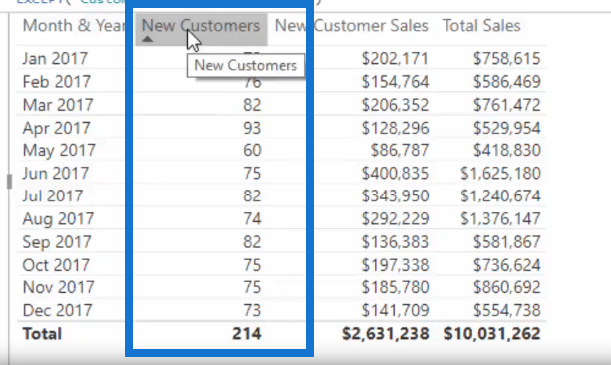This screenshot has height=365, width=611.
Task: Click the $400,835 new customer sales value
Action: tap(395, 173)
